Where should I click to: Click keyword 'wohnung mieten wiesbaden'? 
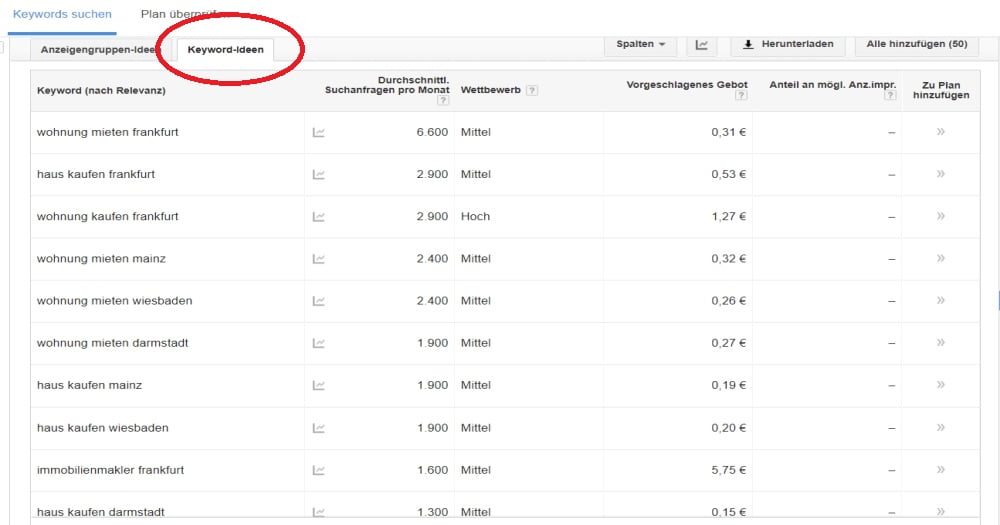115,300
